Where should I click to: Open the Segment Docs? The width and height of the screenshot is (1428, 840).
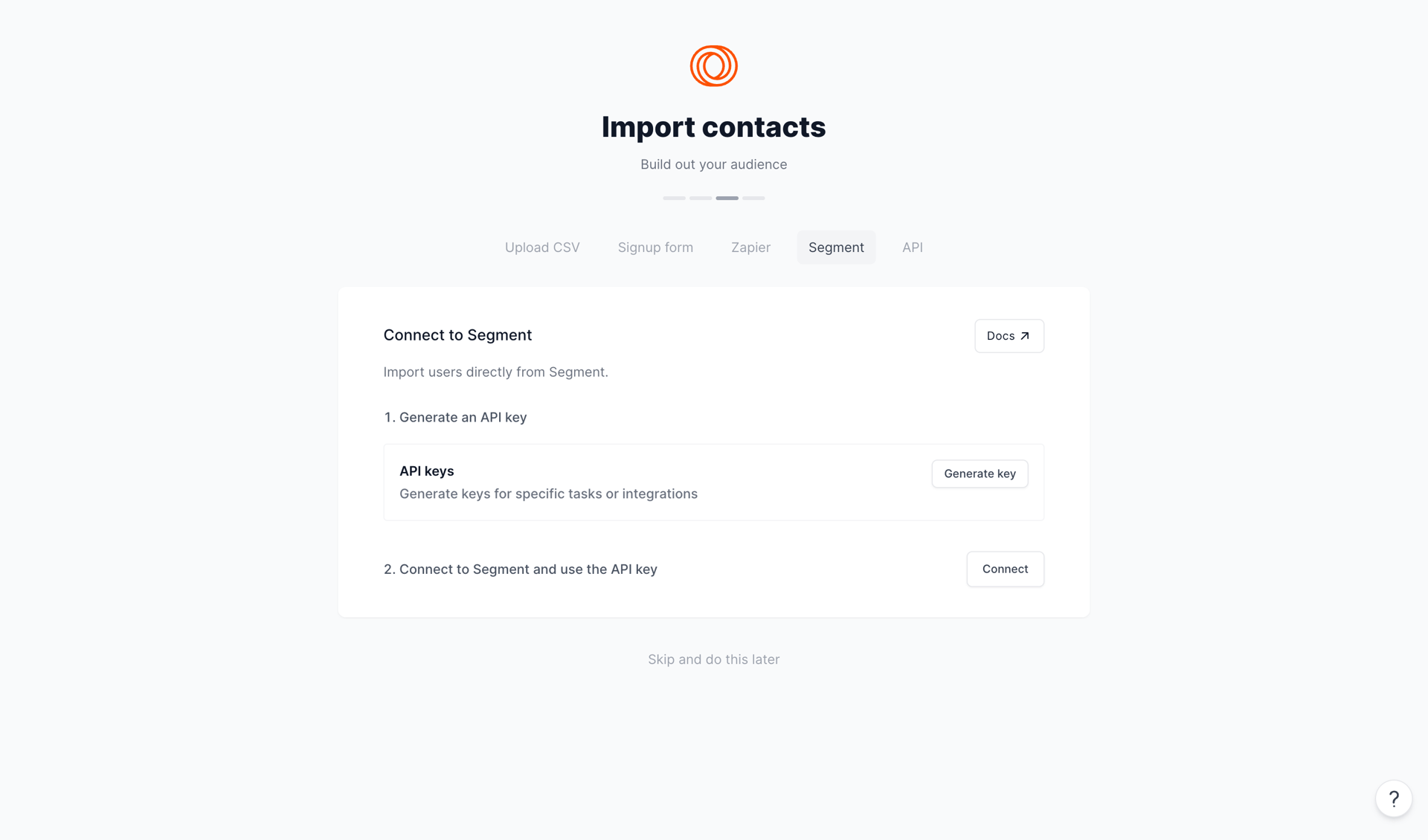pyautogui.click(x=1009, y=335)
